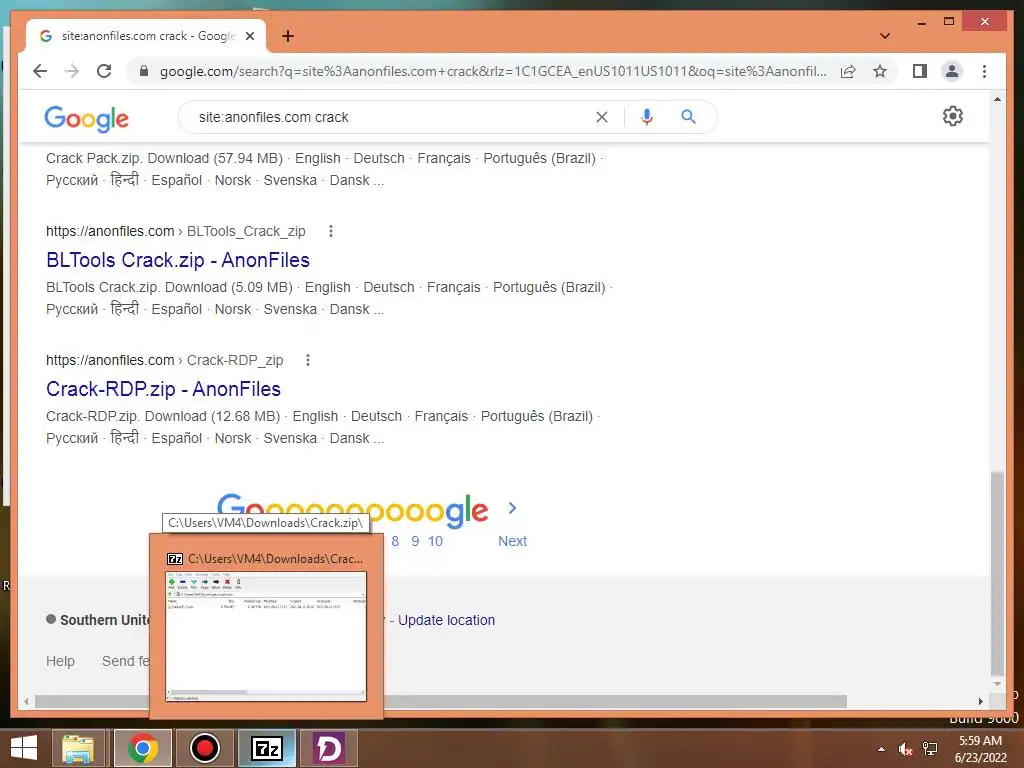Open File Explorer from the taskbar

point(78,748)
